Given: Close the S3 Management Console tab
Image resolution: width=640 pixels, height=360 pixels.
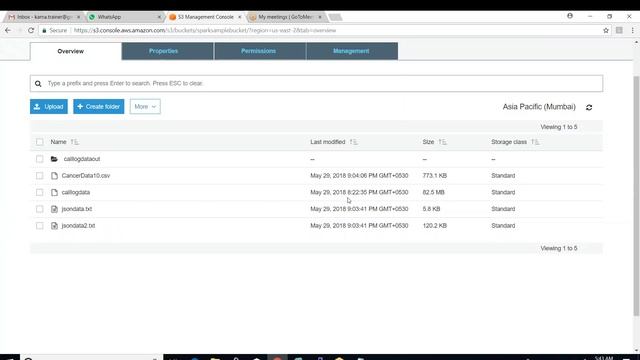Looking at the screenshot, I should click(240, 17).
